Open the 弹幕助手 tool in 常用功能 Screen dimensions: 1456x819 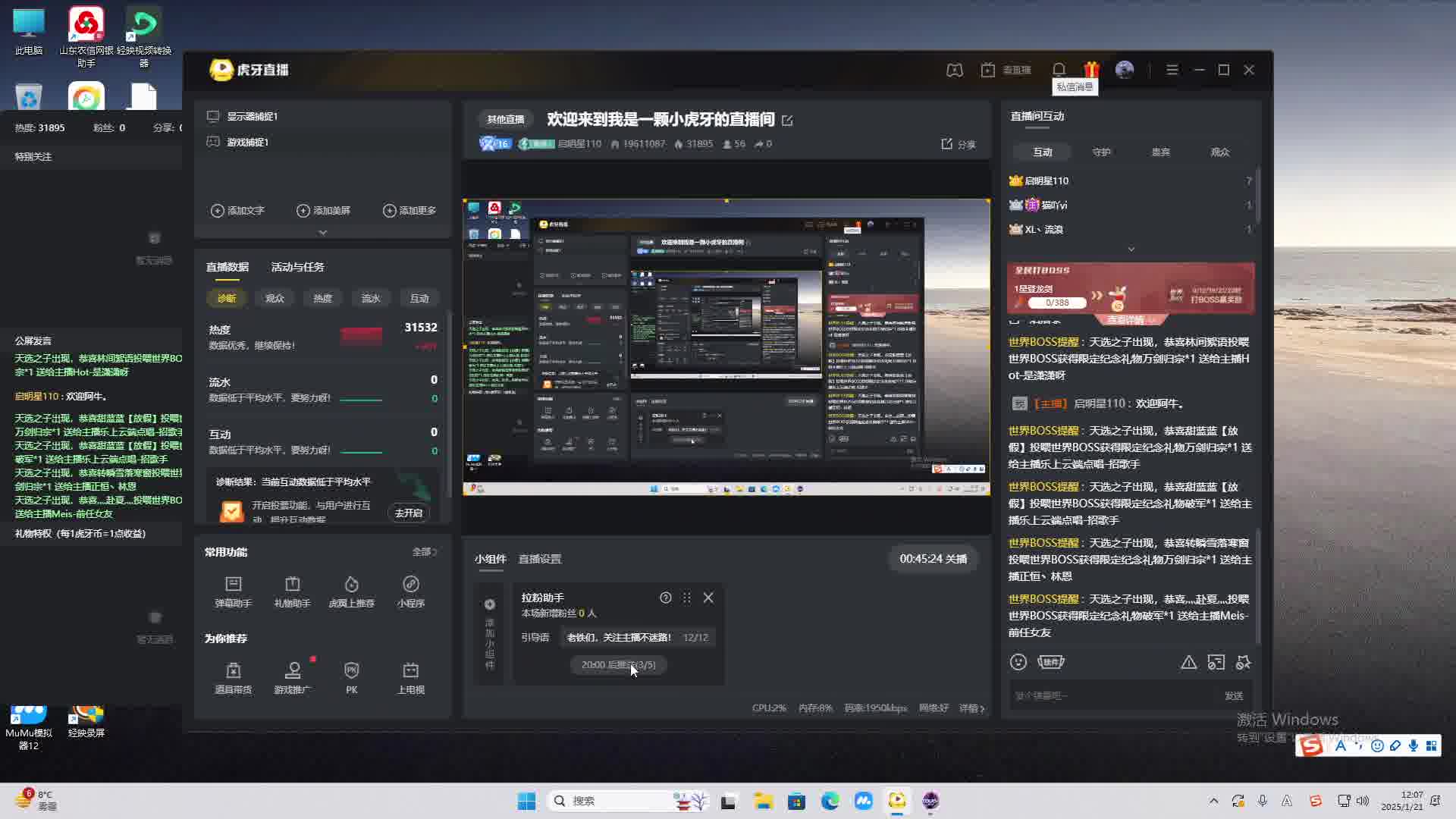233,592
